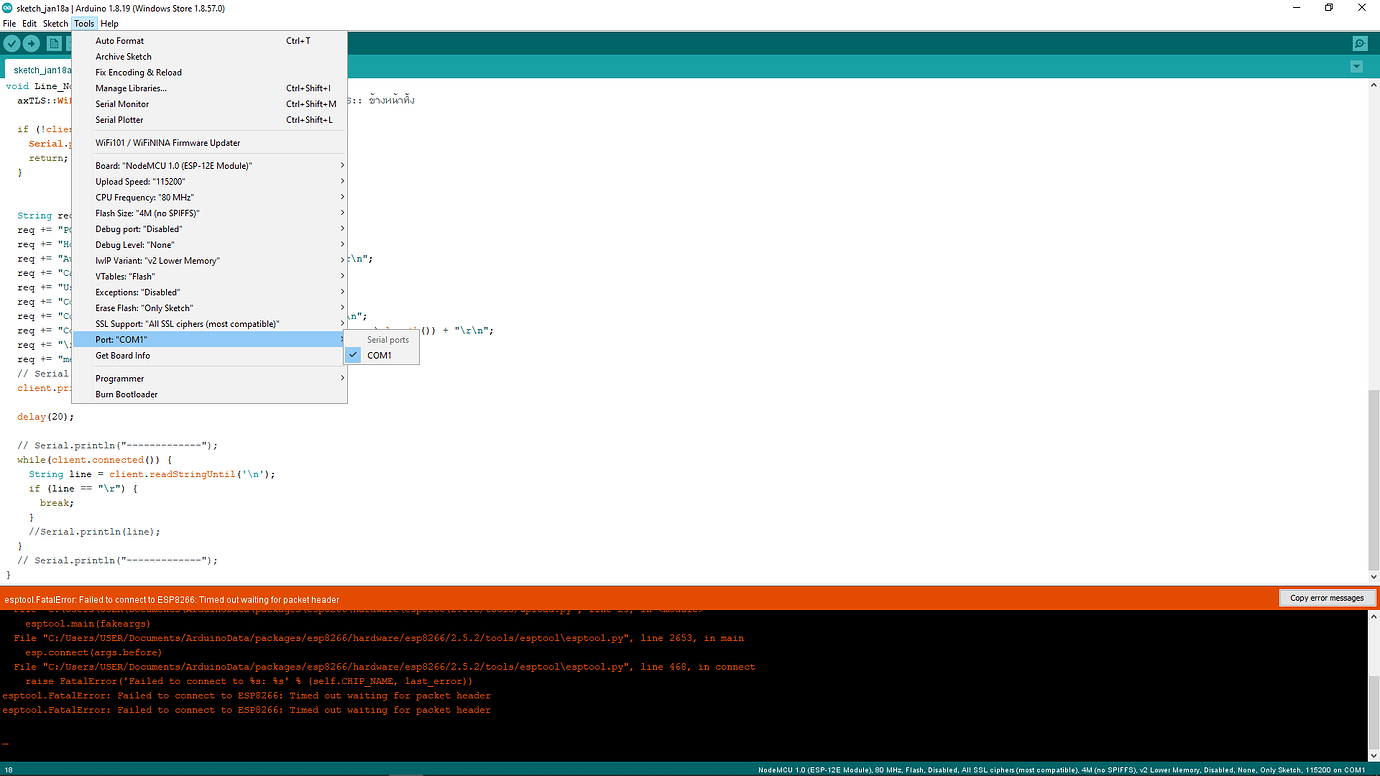
Task: Create a new sketch with the New icon
Action: pyautogui.click(x=52, y=43)
